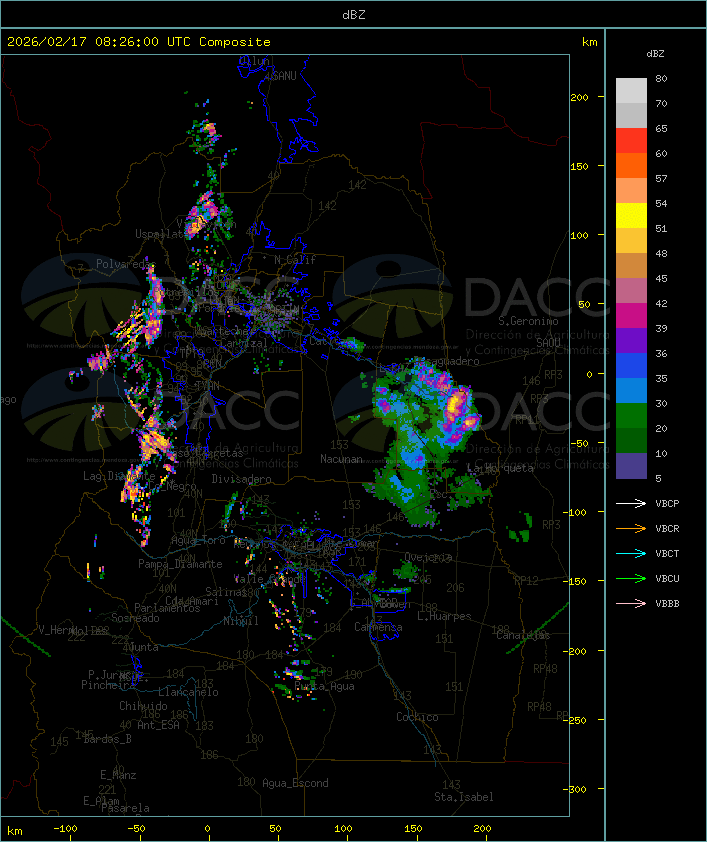The width and height of the screenshot is (707, 842).
Task: Pick the magenta 39–42 dBZ legend swatch
Action: point(631,316)
